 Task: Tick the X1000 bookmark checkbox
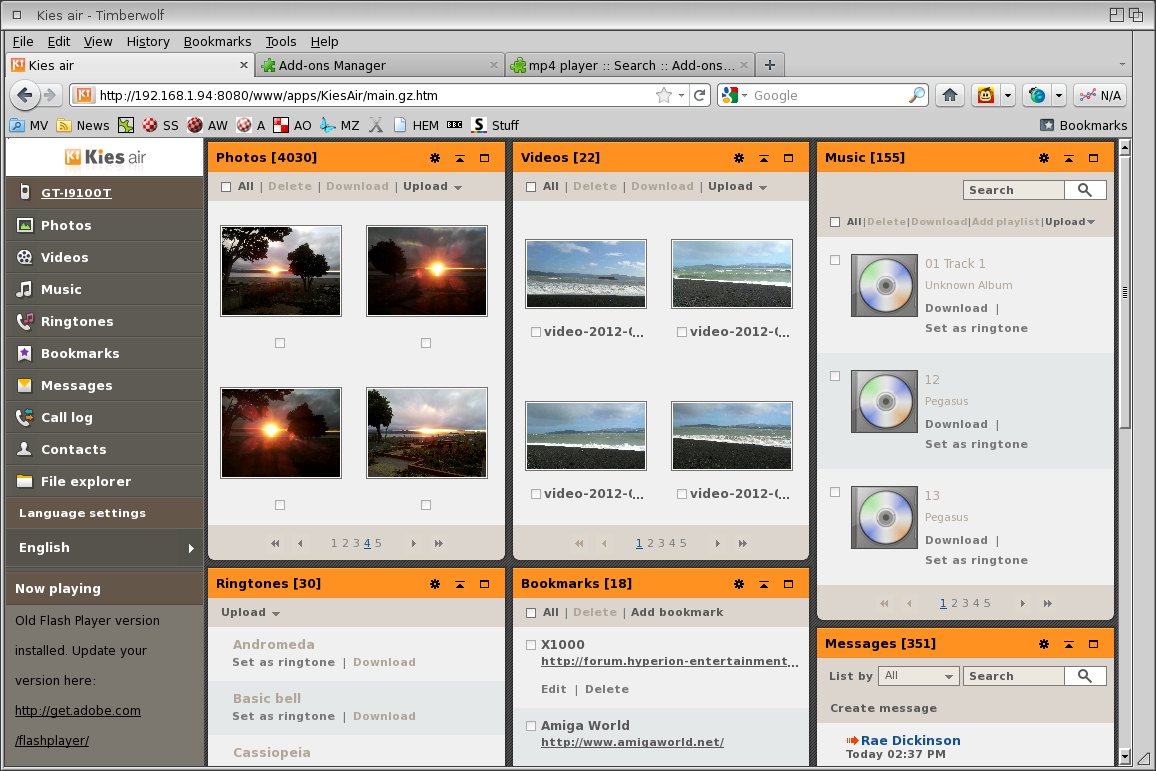[x=531, y=645]
